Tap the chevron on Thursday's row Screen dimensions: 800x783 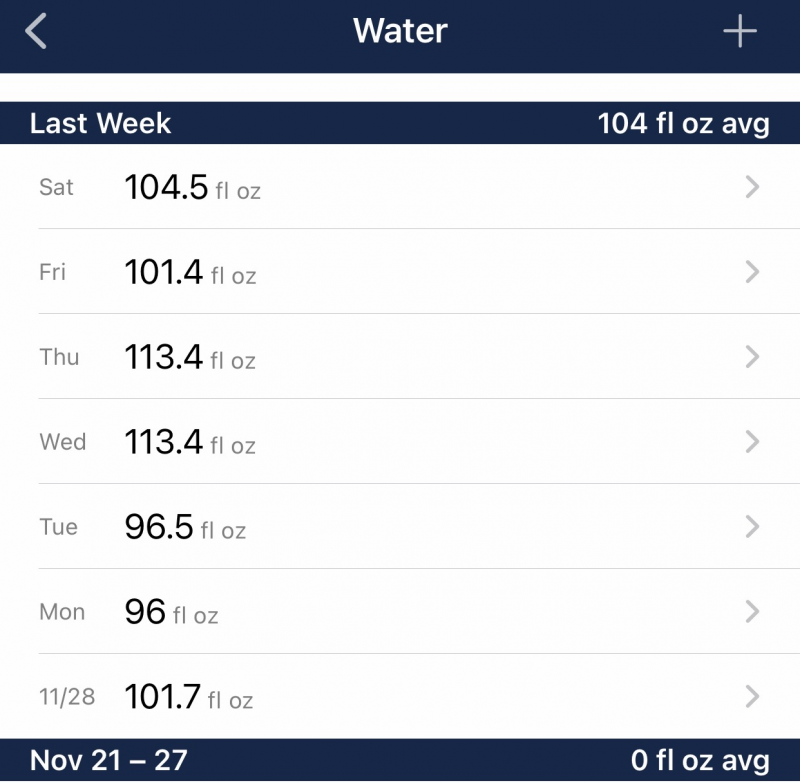(x=752, y=357)
